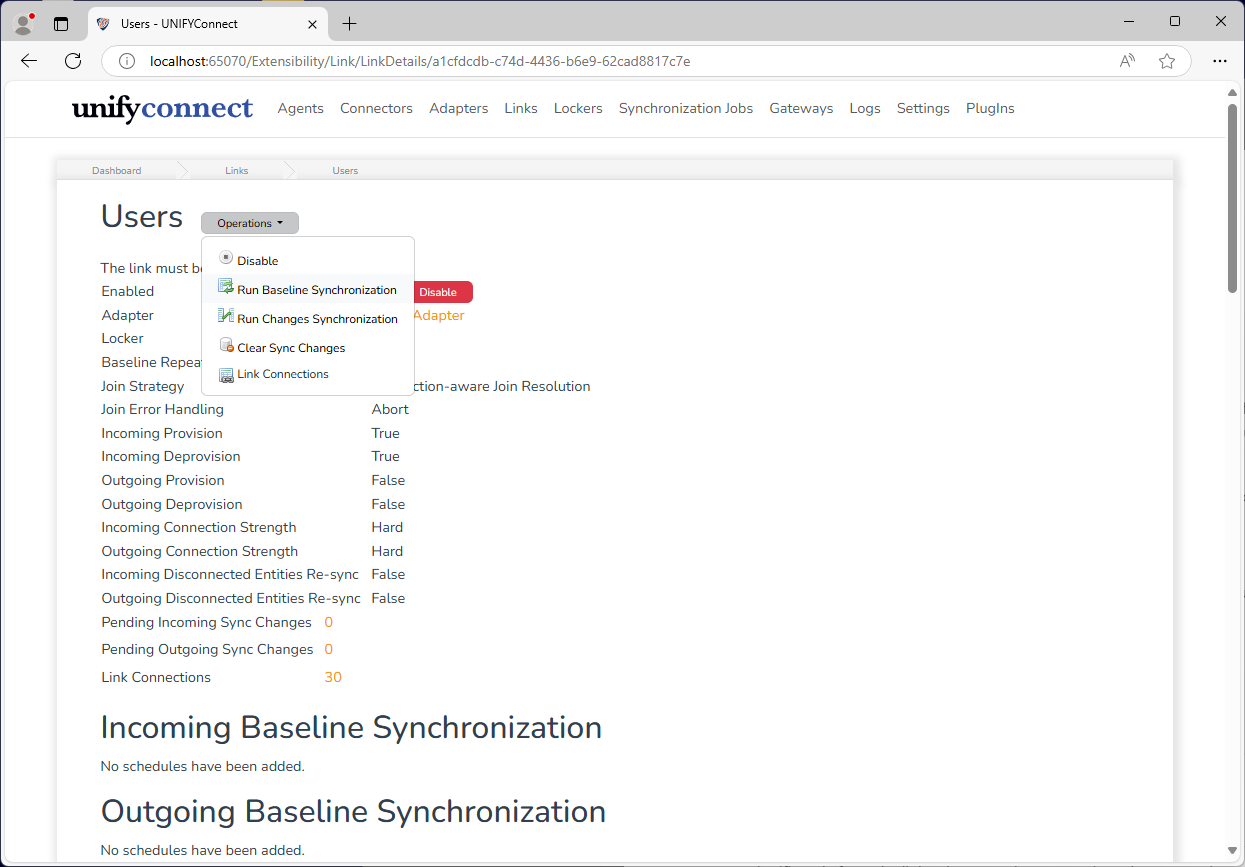This screenshot has width=1245, height=867.
Task: Click the Link Connections menu icon
Action: 226,374
